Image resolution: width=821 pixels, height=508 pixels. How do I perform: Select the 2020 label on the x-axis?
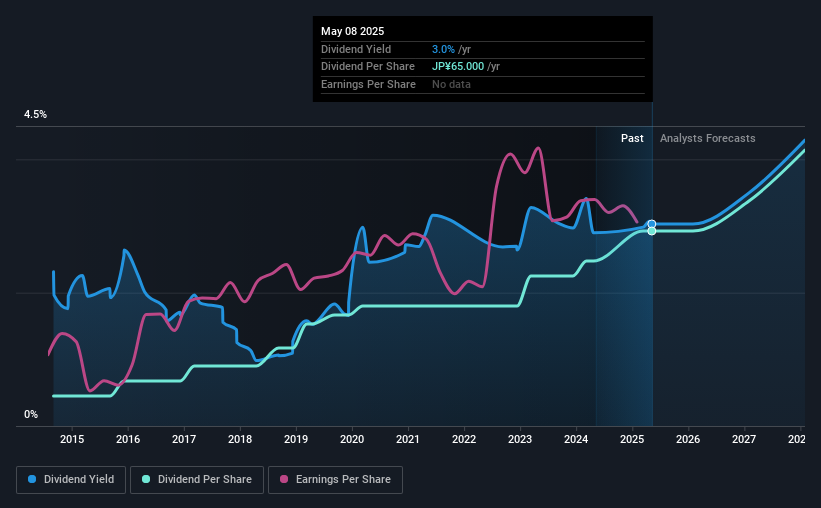click(352, 439)
